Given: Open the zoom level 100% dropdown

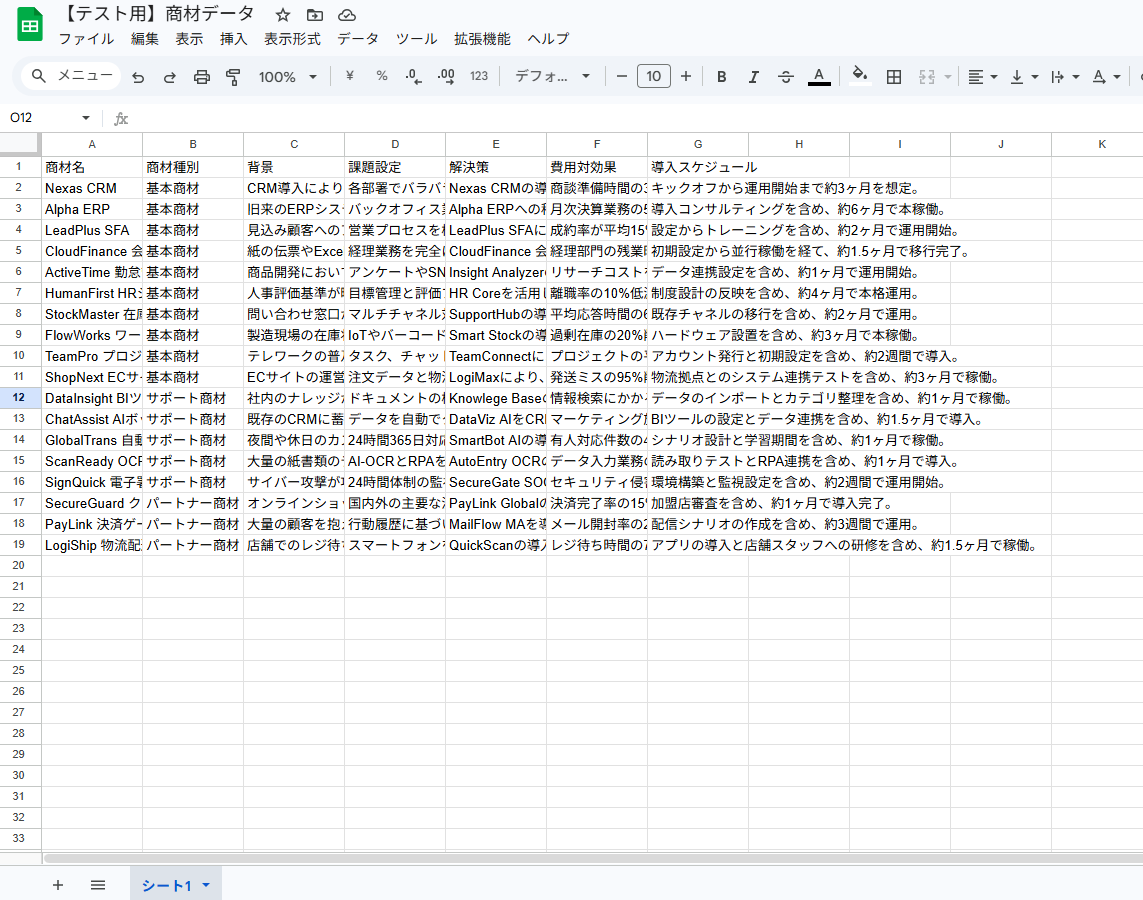Looking at the screenshot, I should click(288, 77).
